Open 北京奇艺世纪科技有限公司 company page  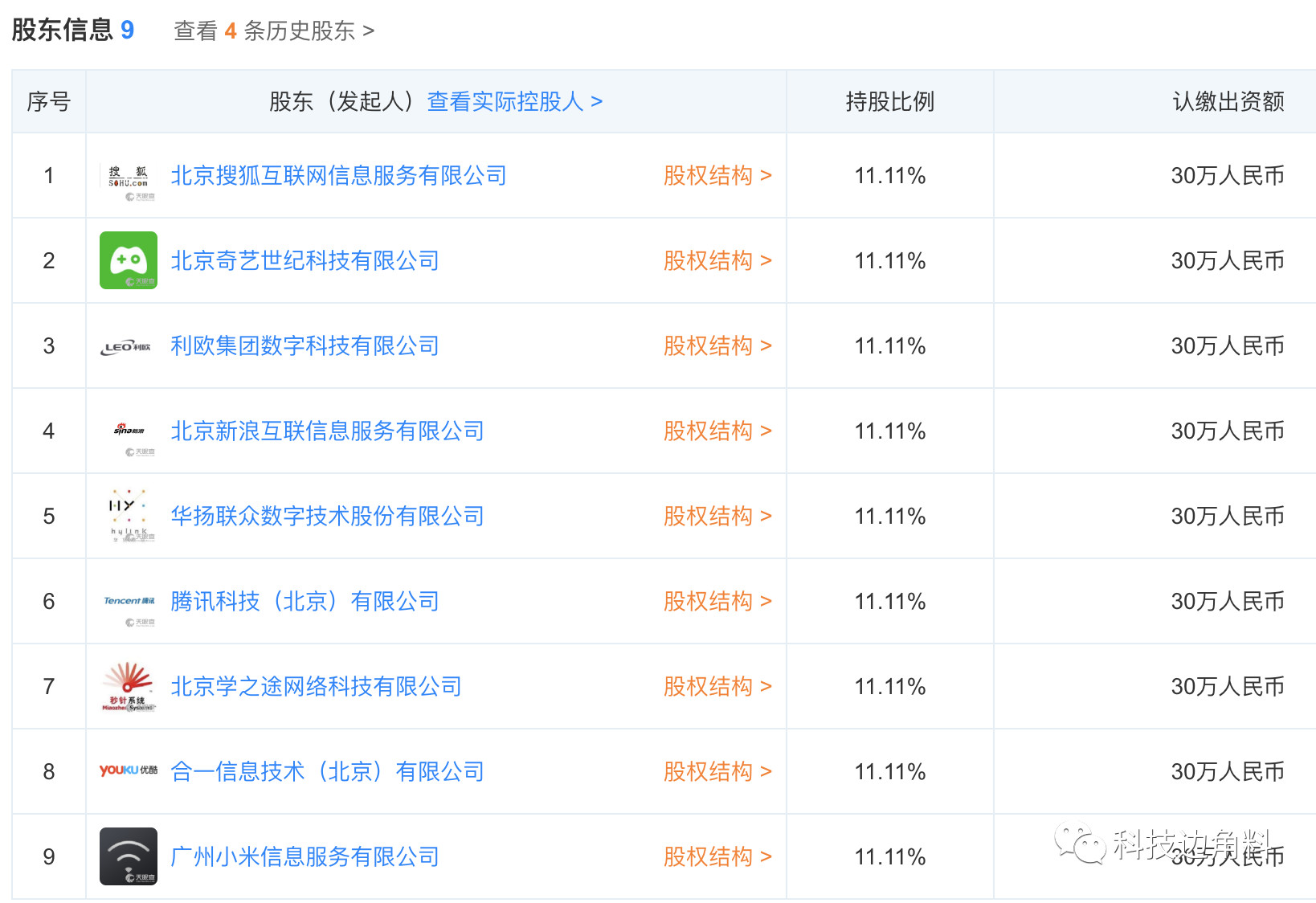tap(304, 260)
